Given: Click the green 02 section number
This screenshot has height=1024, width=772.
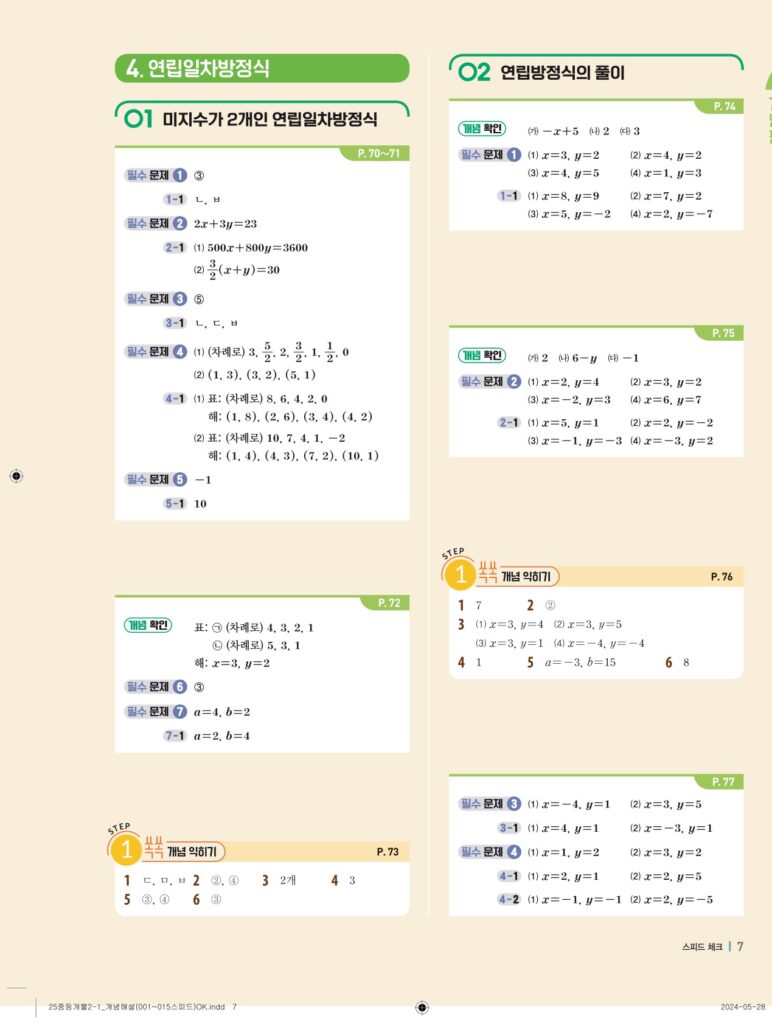Looking at the screenshot, I should [x=473, y=72].
